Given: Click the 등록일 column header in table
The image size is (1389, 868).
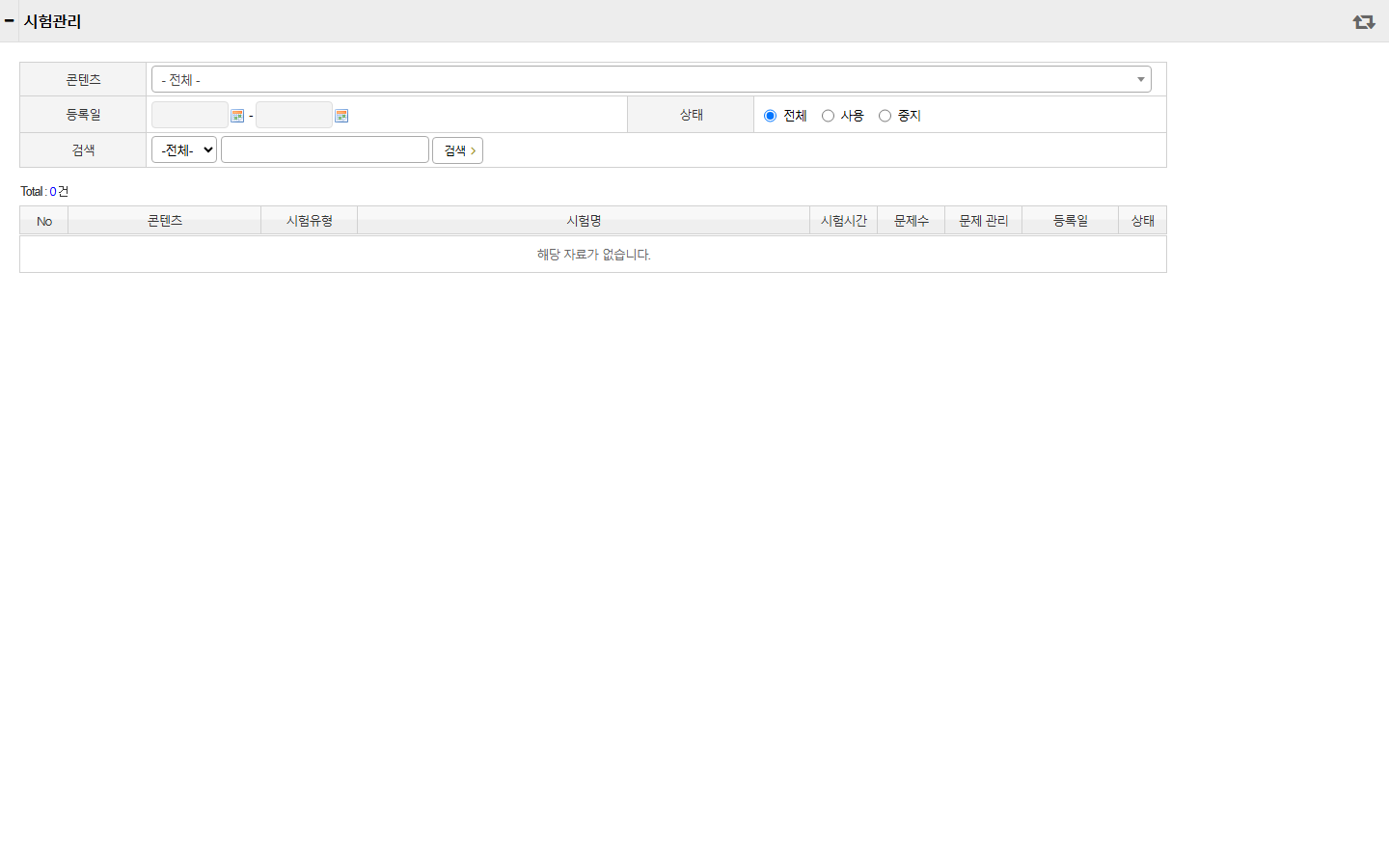Looking at the screenshot, I should point(1071,221).
